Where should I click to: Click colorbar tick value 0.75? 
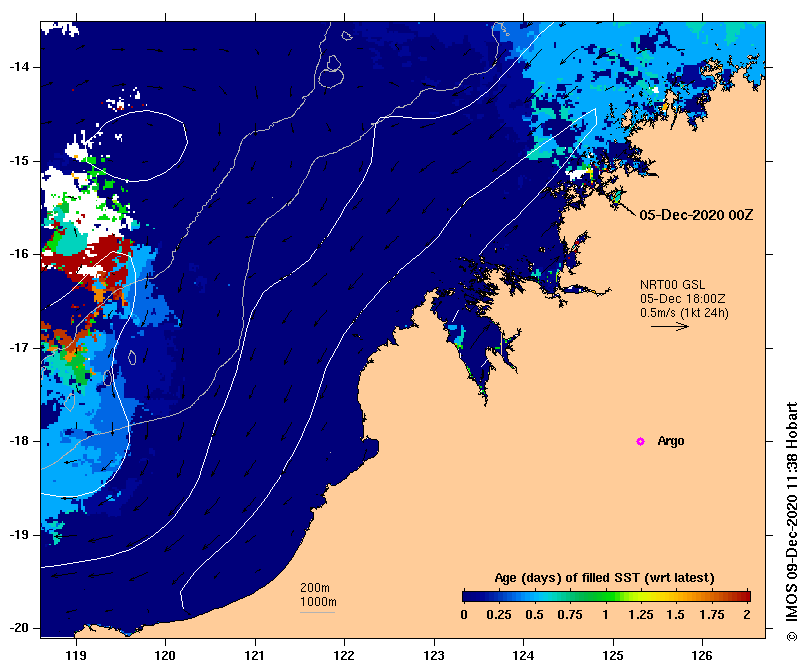570,615
